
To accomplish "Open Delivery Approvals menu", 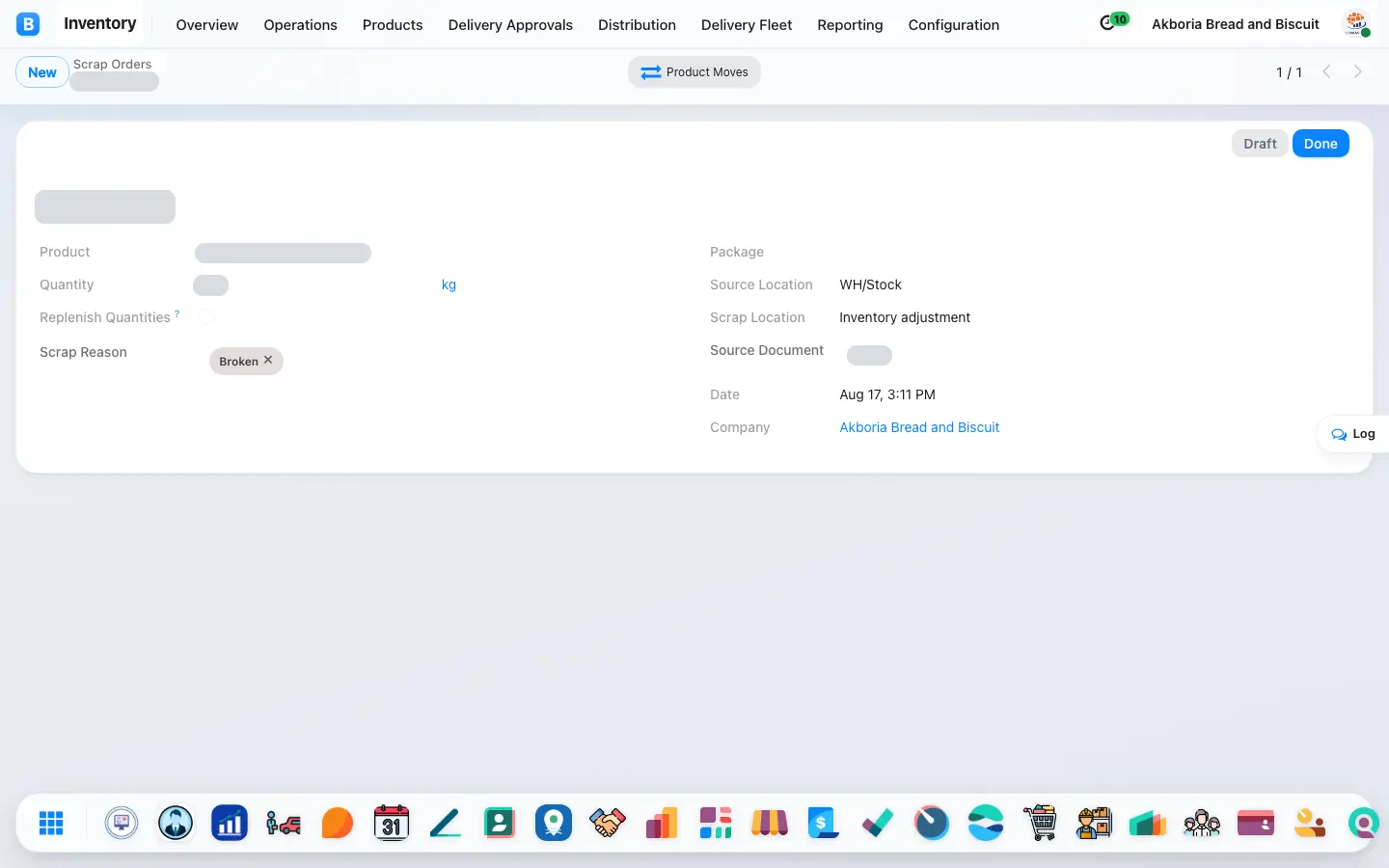I will 510,25.
